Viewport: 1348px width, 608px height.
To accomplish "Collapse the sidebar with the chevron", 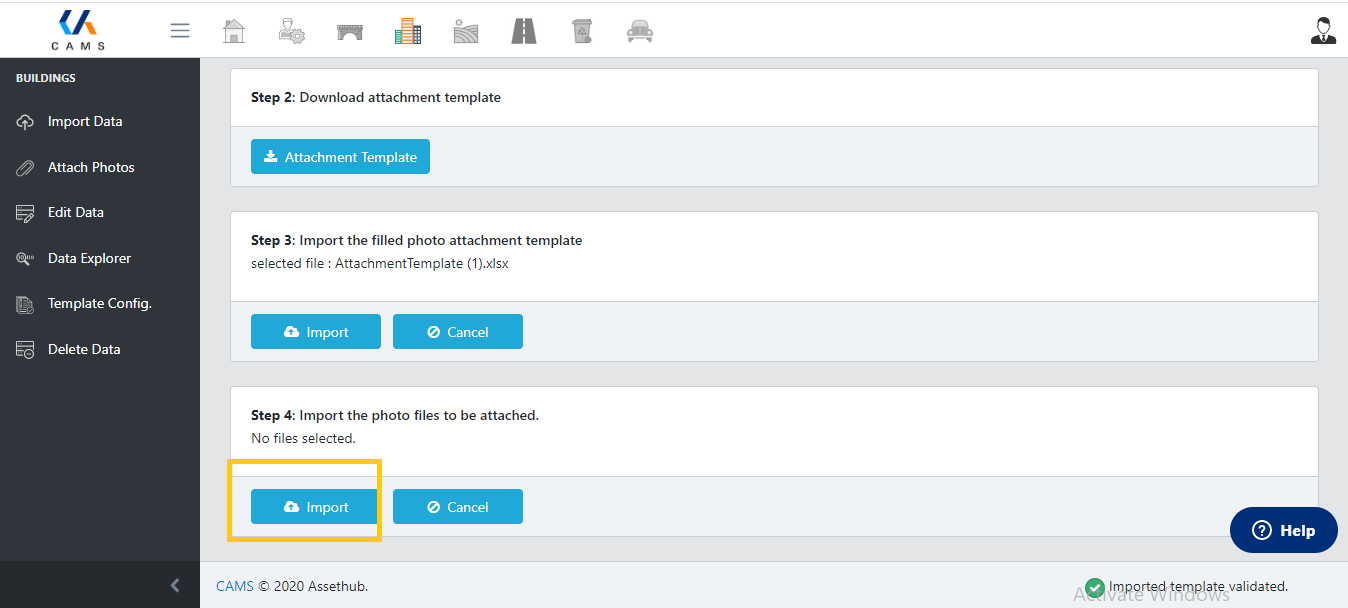I will point(175,585).
